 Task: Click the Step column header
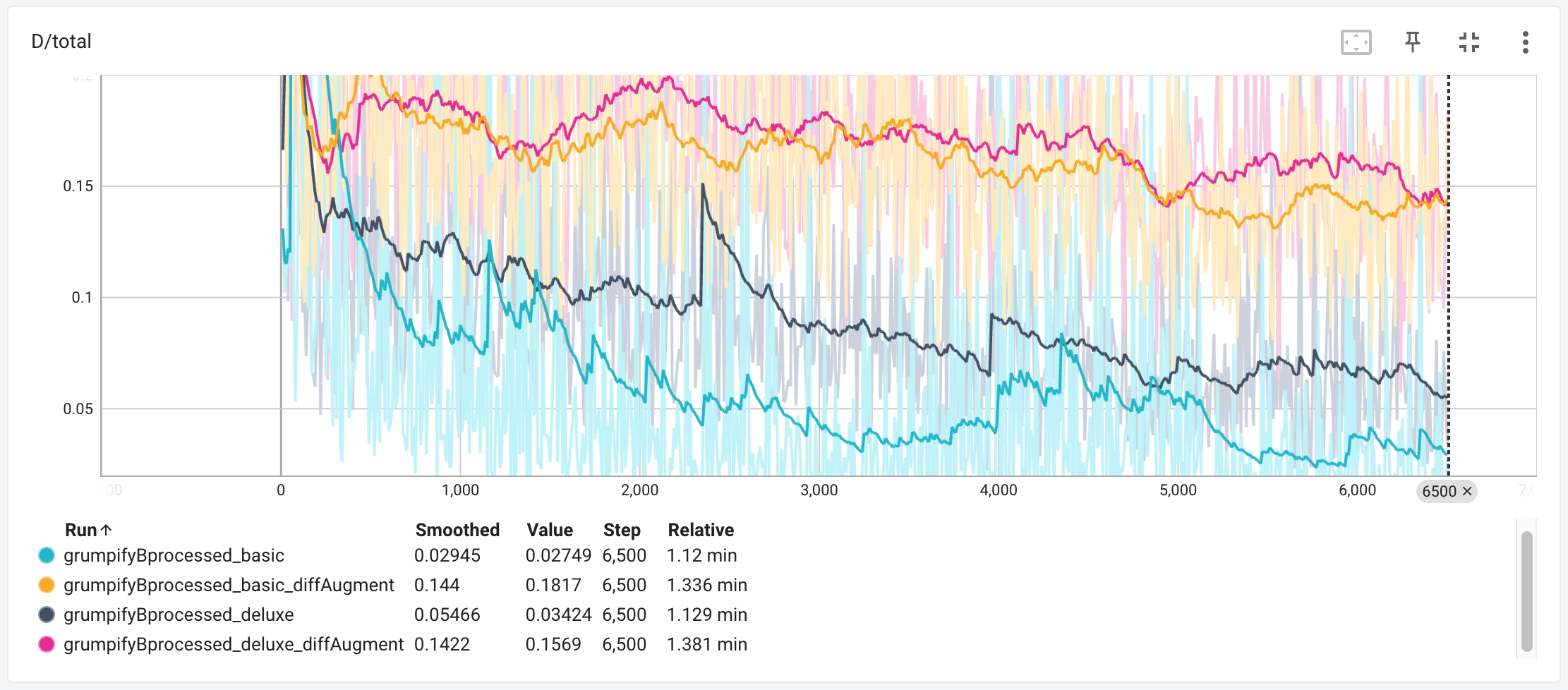tap(622, 530)
